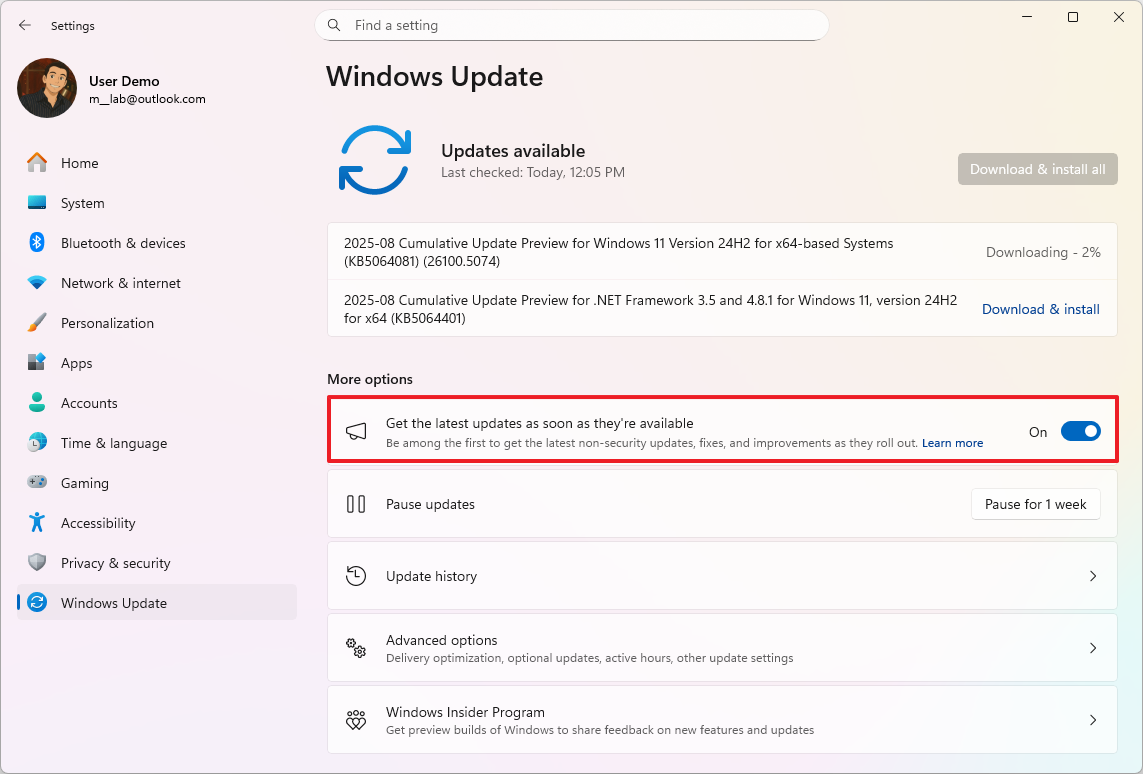Viewport: 1143px width, 774px height.
Task: Expand the Update history row chevron
Action: click(1092, 576)
